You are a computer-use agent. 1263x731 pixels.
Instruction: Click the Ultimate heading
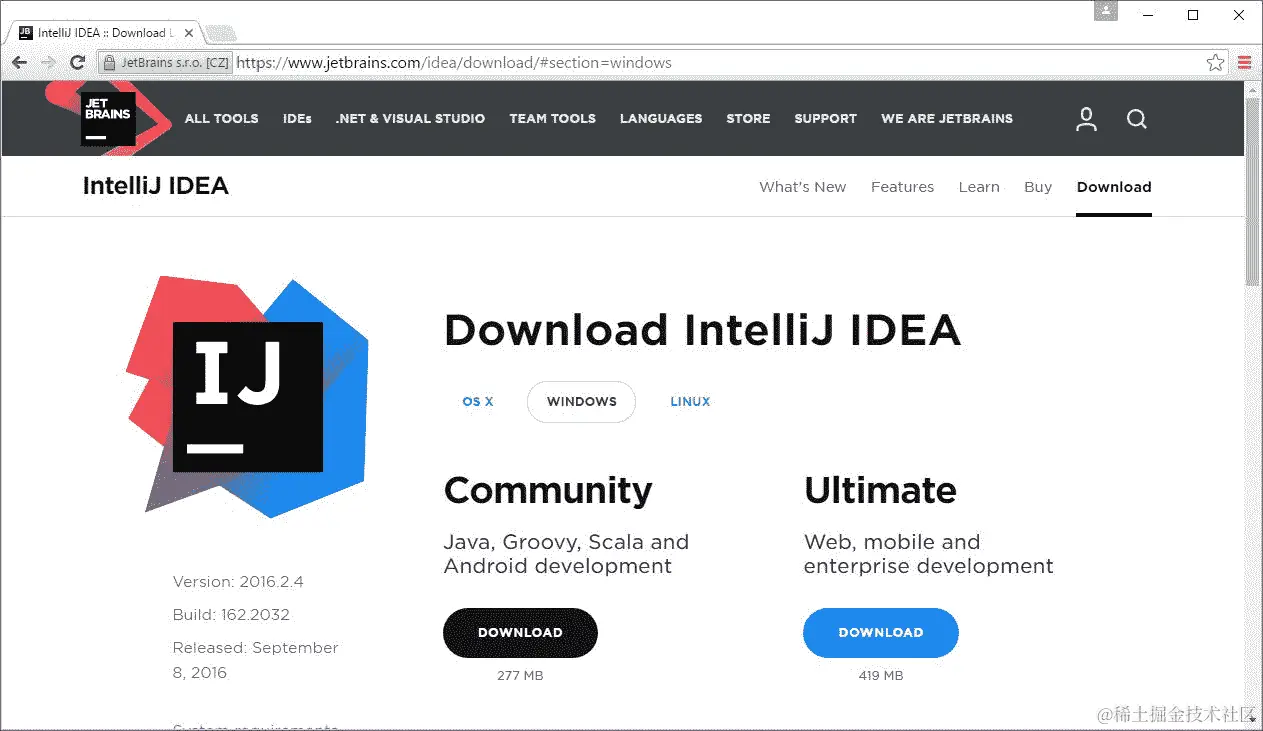point(880,490)
